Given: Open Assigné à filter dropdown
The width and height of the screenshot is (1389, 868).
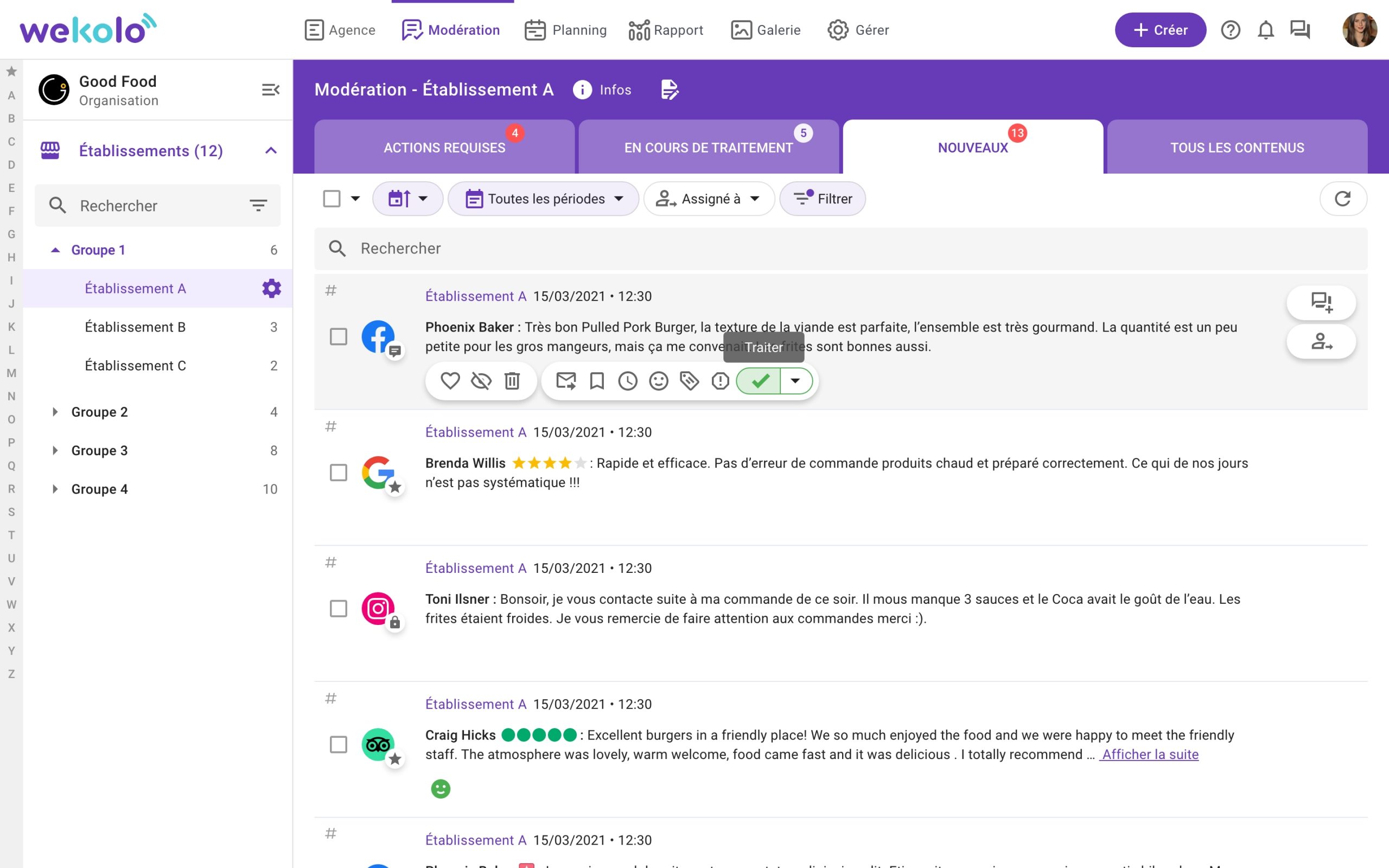Looking at the screenshot, I should coord(707,198).
